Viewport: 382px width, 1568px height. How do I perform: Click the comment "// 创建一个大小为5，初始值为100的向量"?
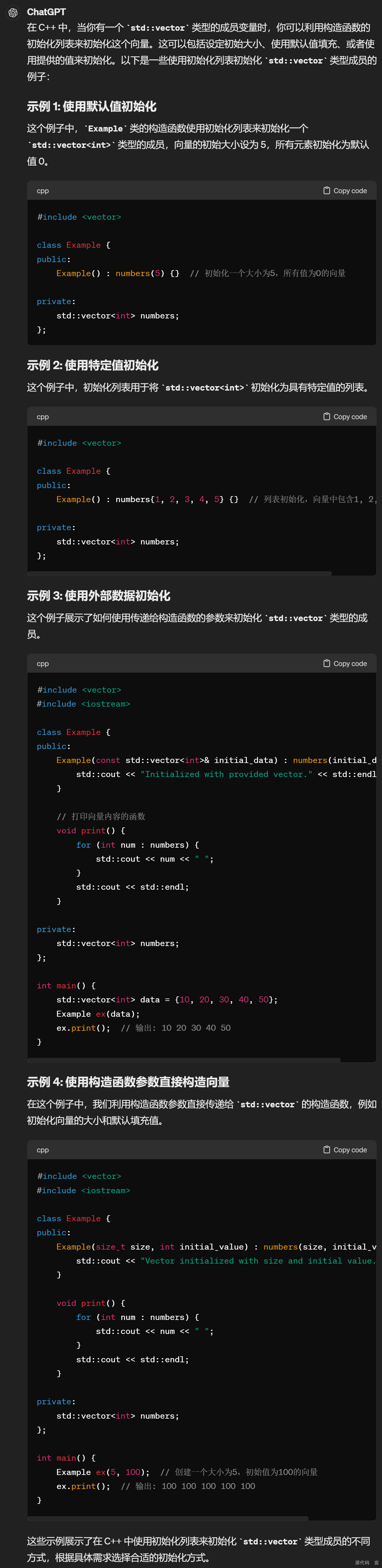[239, 1472]
